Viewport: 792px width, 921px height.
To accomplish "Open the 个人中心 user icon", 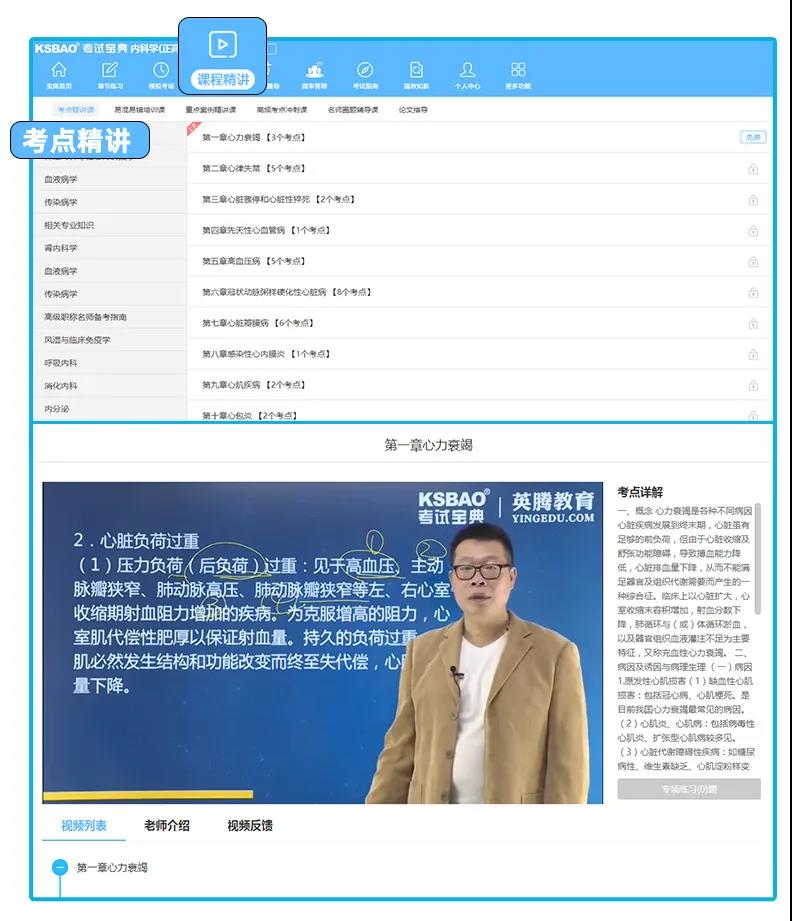I will pos(467,70).
